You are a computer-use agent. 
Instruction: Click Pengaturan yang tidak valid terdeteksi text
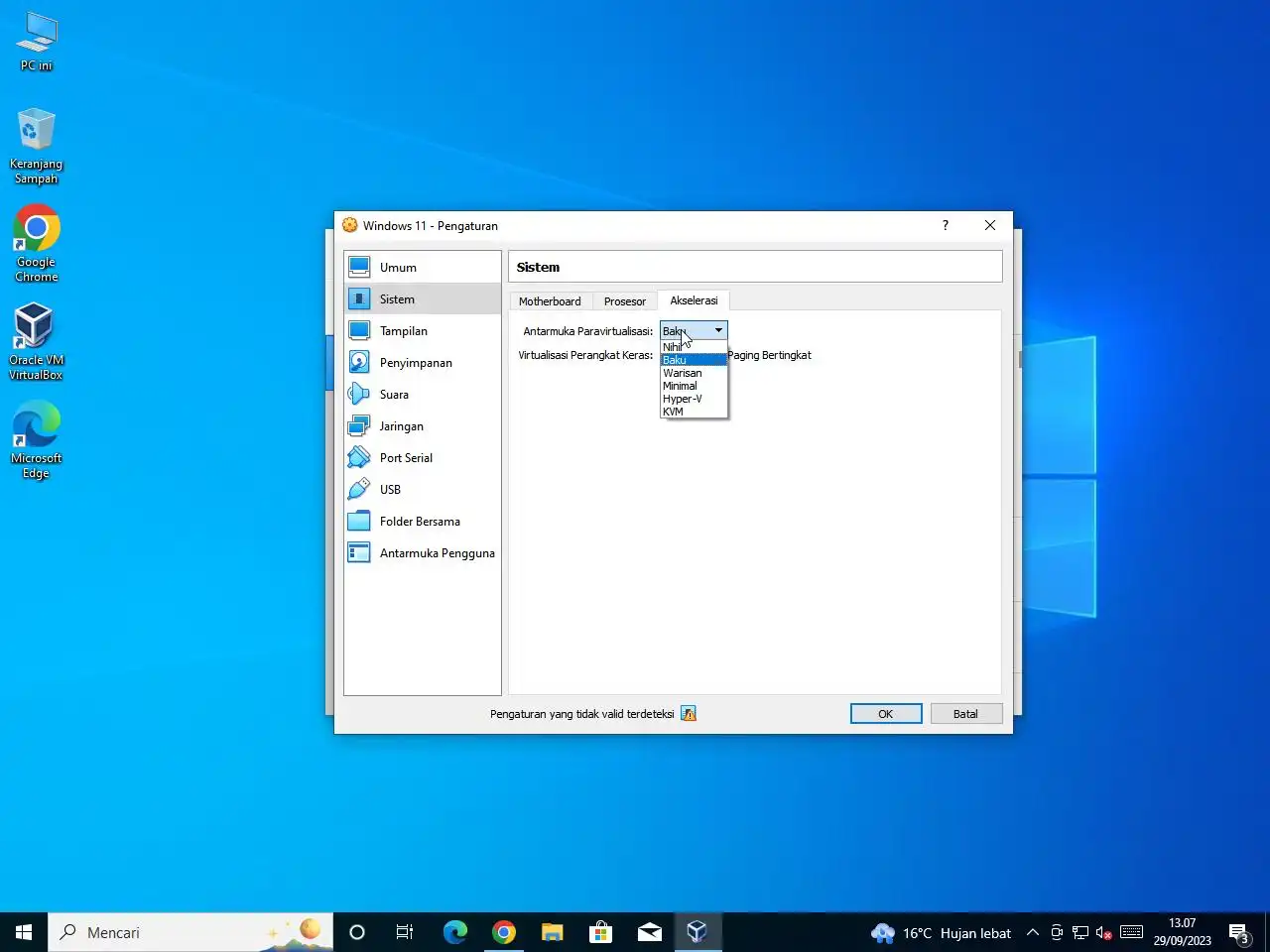582,714
